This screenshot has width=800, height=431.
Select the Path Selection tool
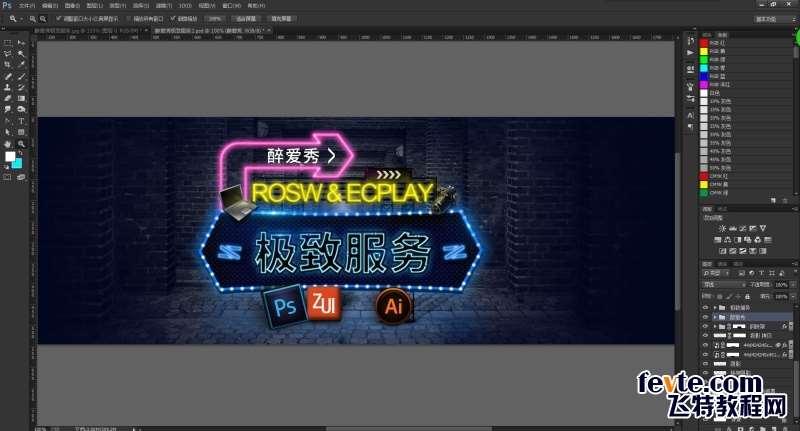(x=8, y=132)
